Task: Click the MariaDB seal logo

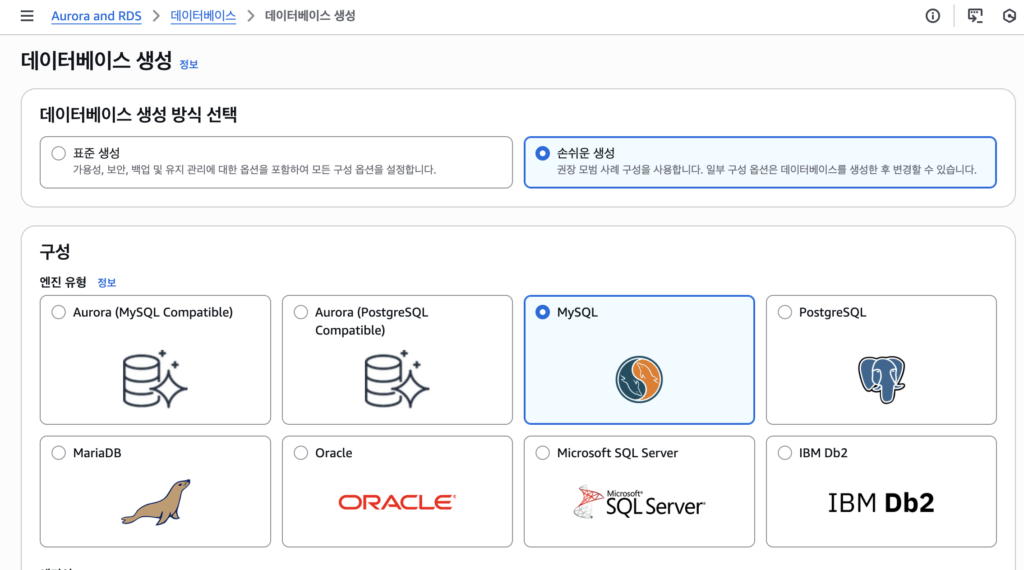Action: pos(156,502)
